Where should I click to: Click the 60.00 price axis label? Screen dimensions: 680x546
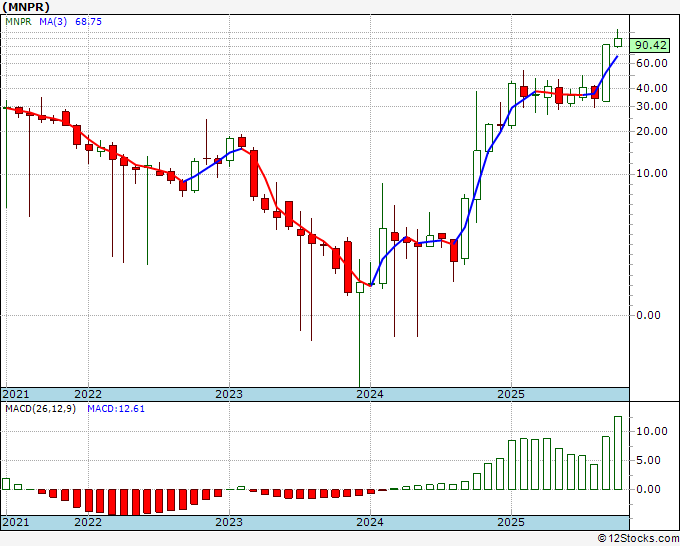tap(651, 63)
